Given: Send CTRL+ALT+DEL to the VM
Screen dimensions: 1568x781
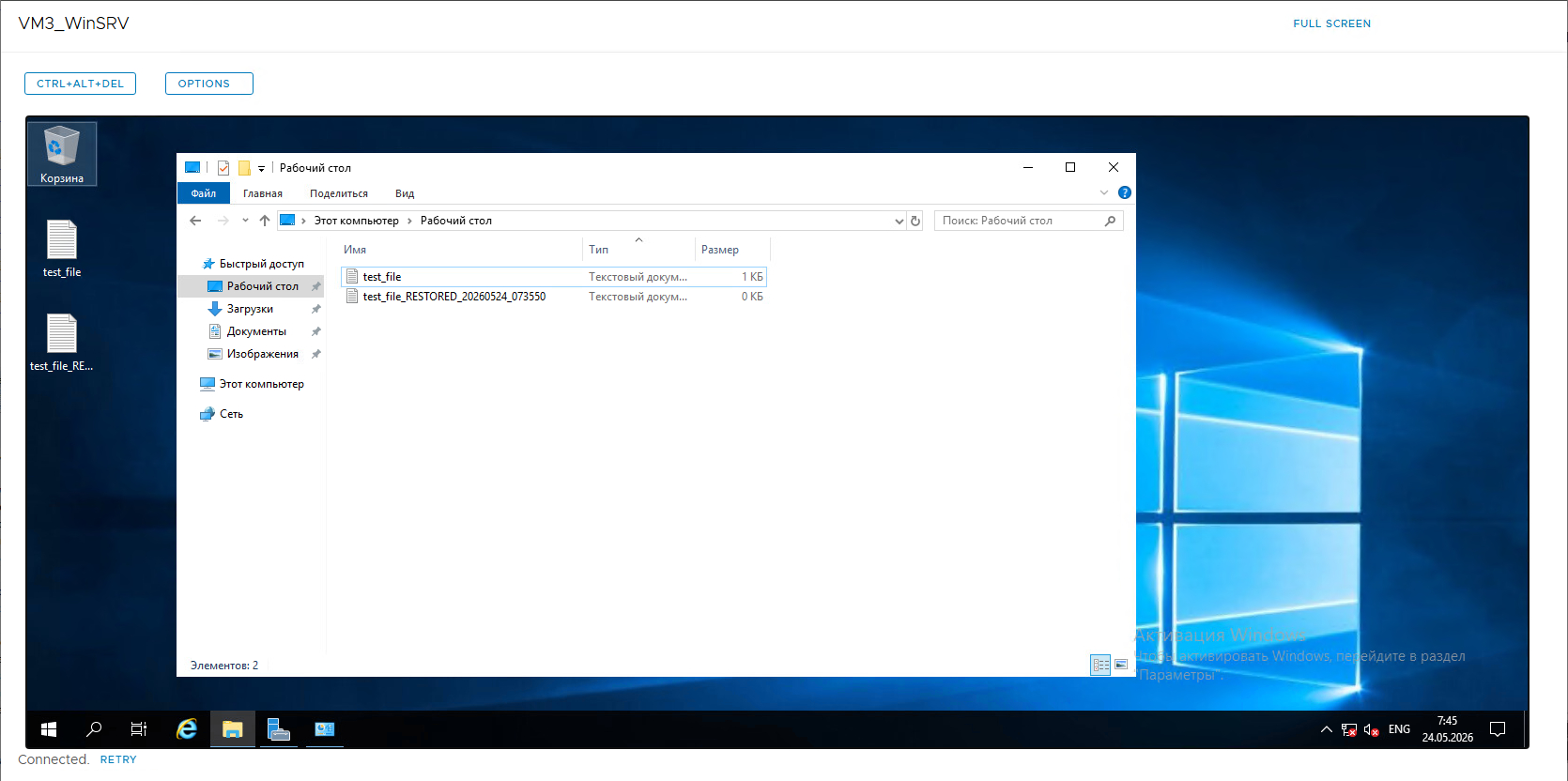Looking at the screenshot, I should pyautogui.click(x=80, y=84).
